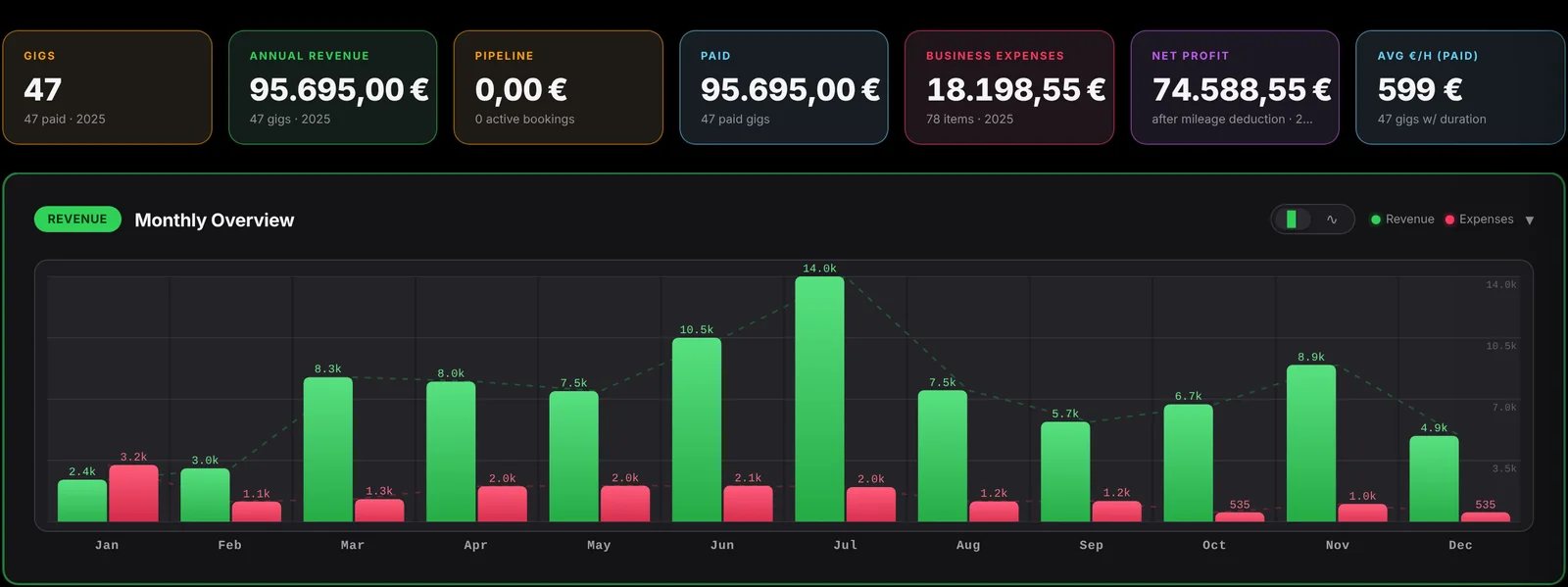This screenshot has height=587, width=1568.
Task: Click '78 items · 2025' text
Action: point(969,120)
